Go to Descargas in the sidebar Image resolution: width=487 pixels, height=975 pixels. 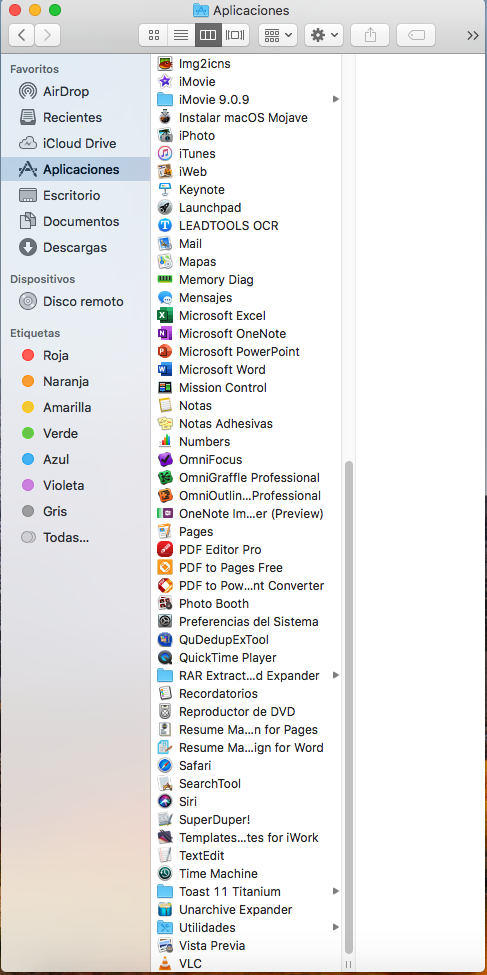click(x=76, y=247)
